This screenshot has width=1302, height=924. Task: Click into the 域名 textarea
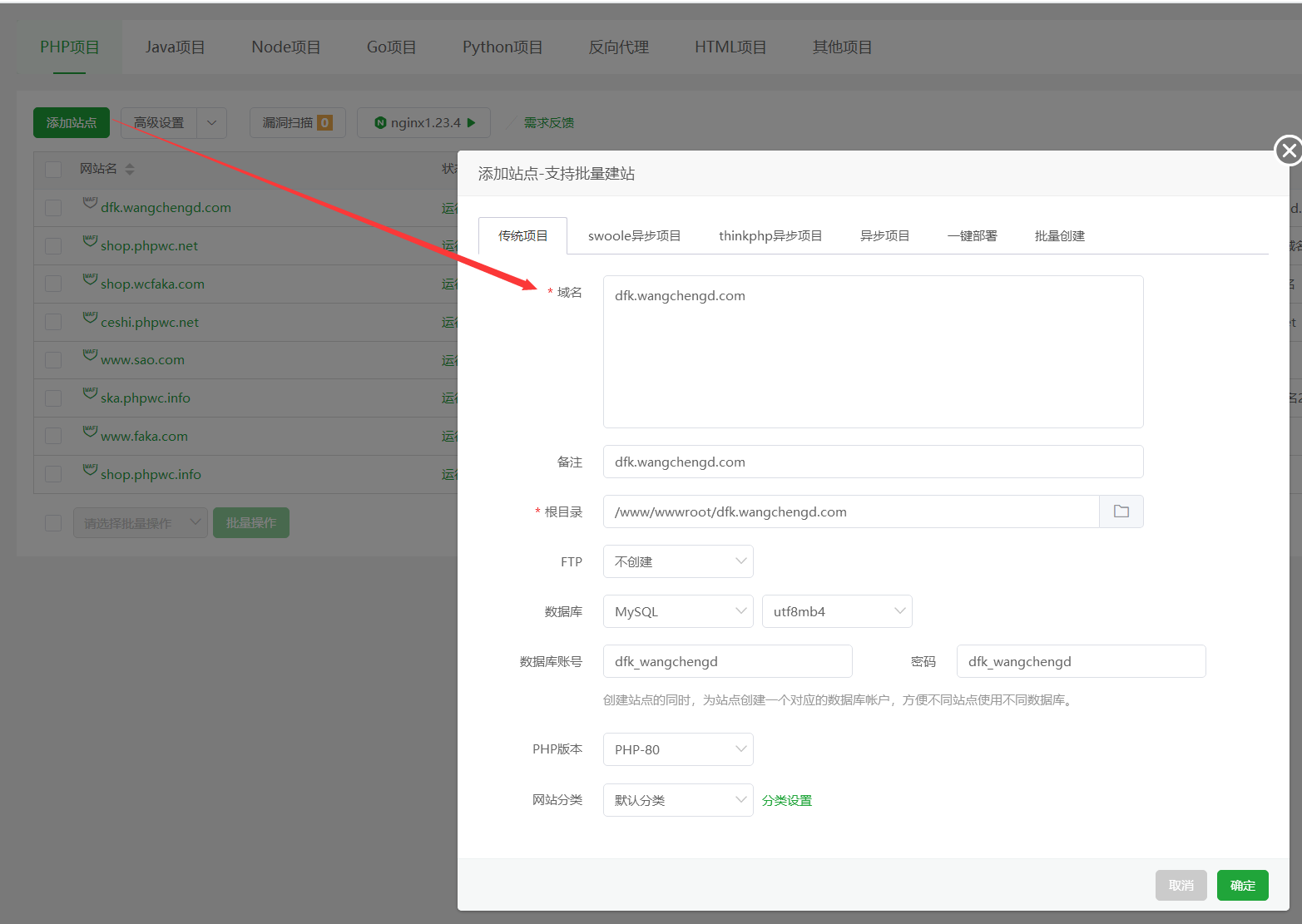874,352
